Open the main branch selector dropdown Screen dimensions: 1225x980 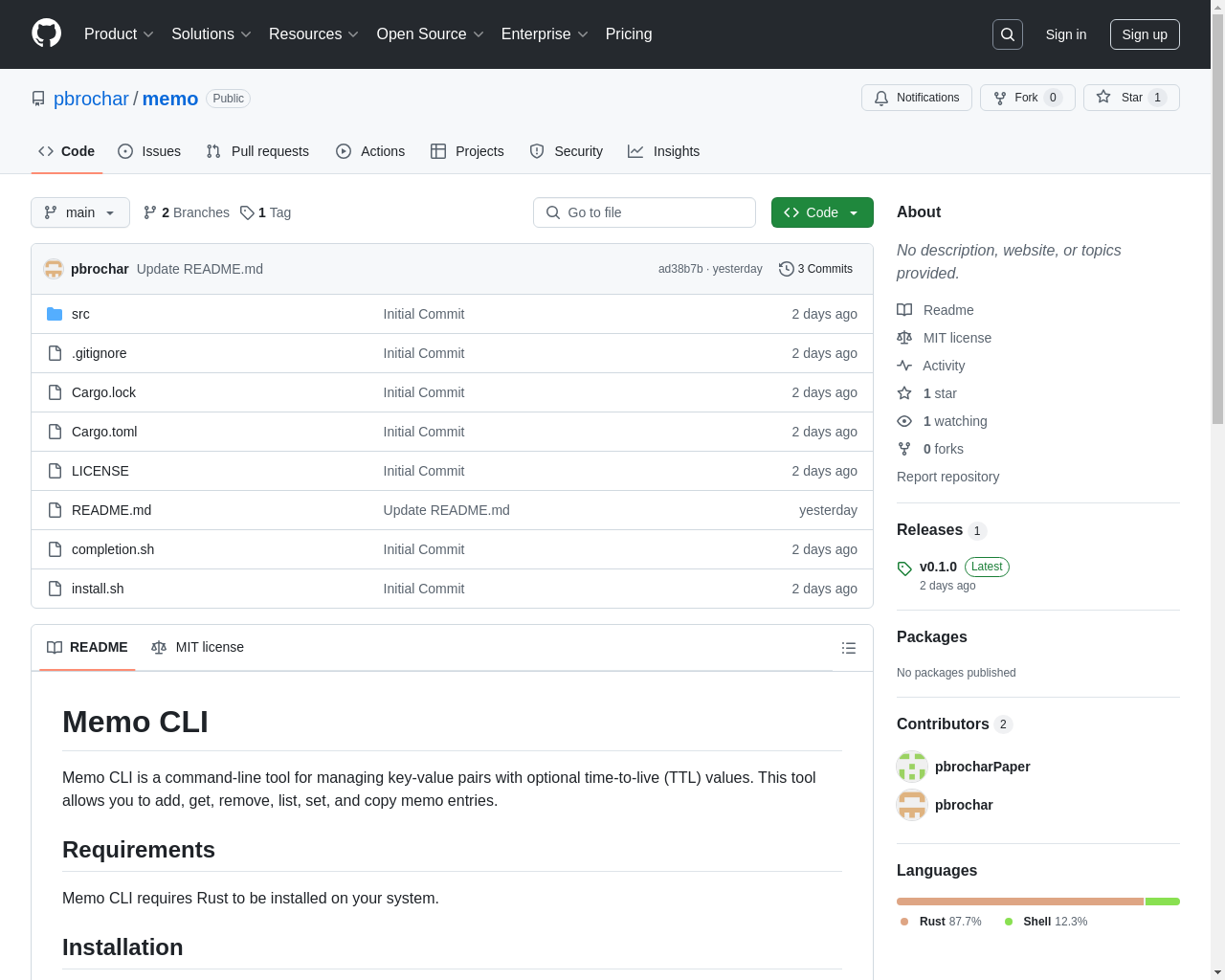coord(80,212)
